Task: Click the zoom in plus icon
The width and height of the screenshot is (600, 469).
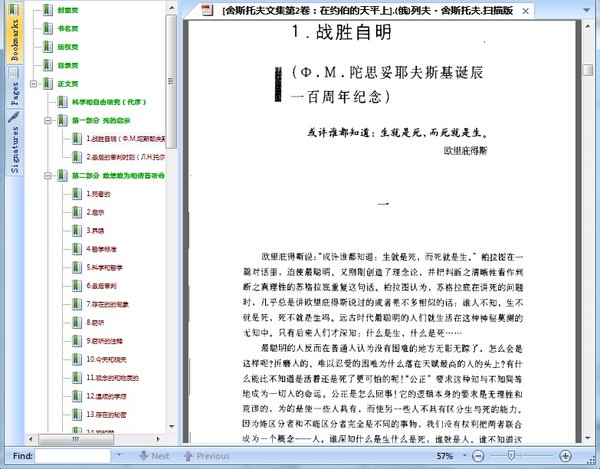Action: [x=565, y=456]
